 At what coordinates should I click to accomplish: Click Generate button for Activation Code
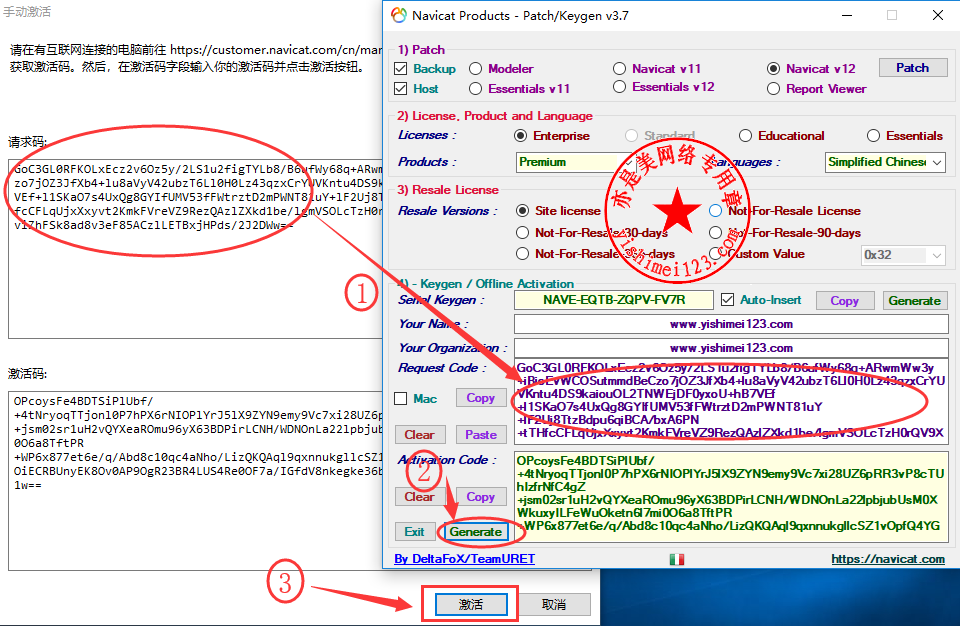476,532
